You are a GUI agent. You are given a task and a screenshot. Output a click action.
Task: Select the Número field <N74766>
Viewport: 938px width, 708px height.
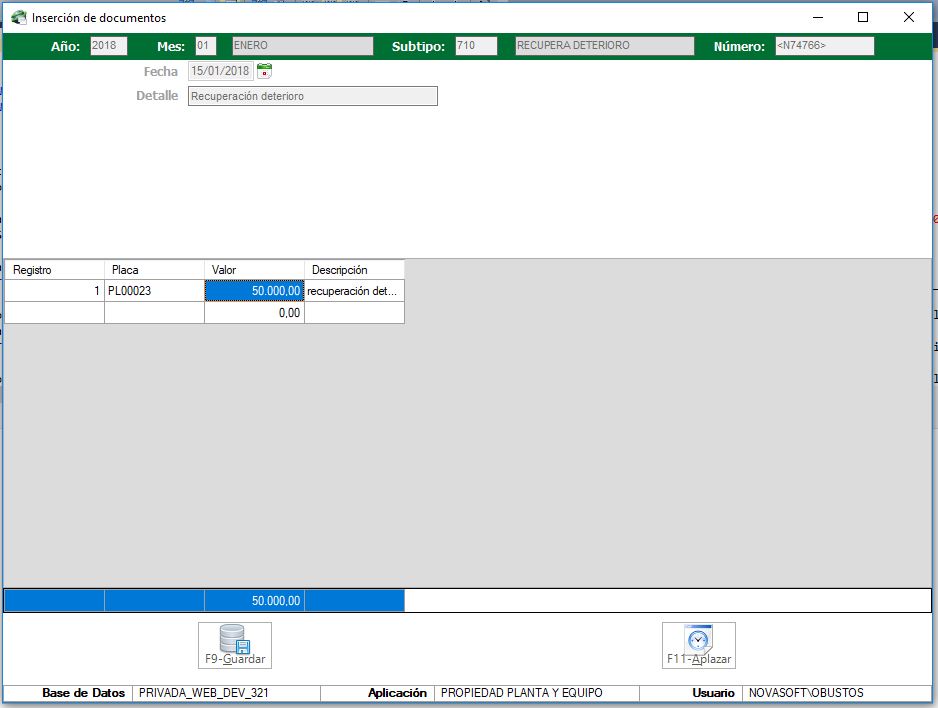(x=824, y=46)
